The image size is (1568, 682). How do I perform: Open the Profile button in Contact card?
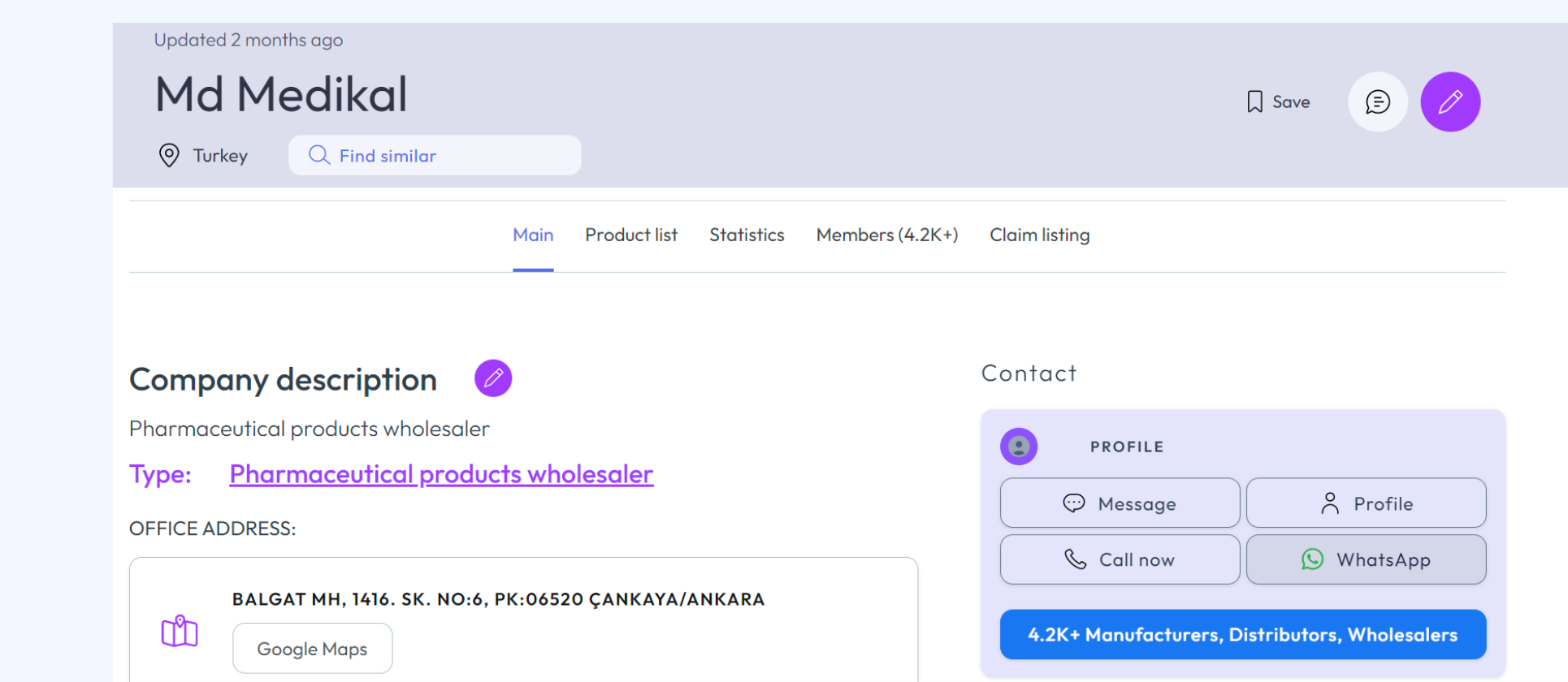pyautogui.click(x=1367, y=503)
